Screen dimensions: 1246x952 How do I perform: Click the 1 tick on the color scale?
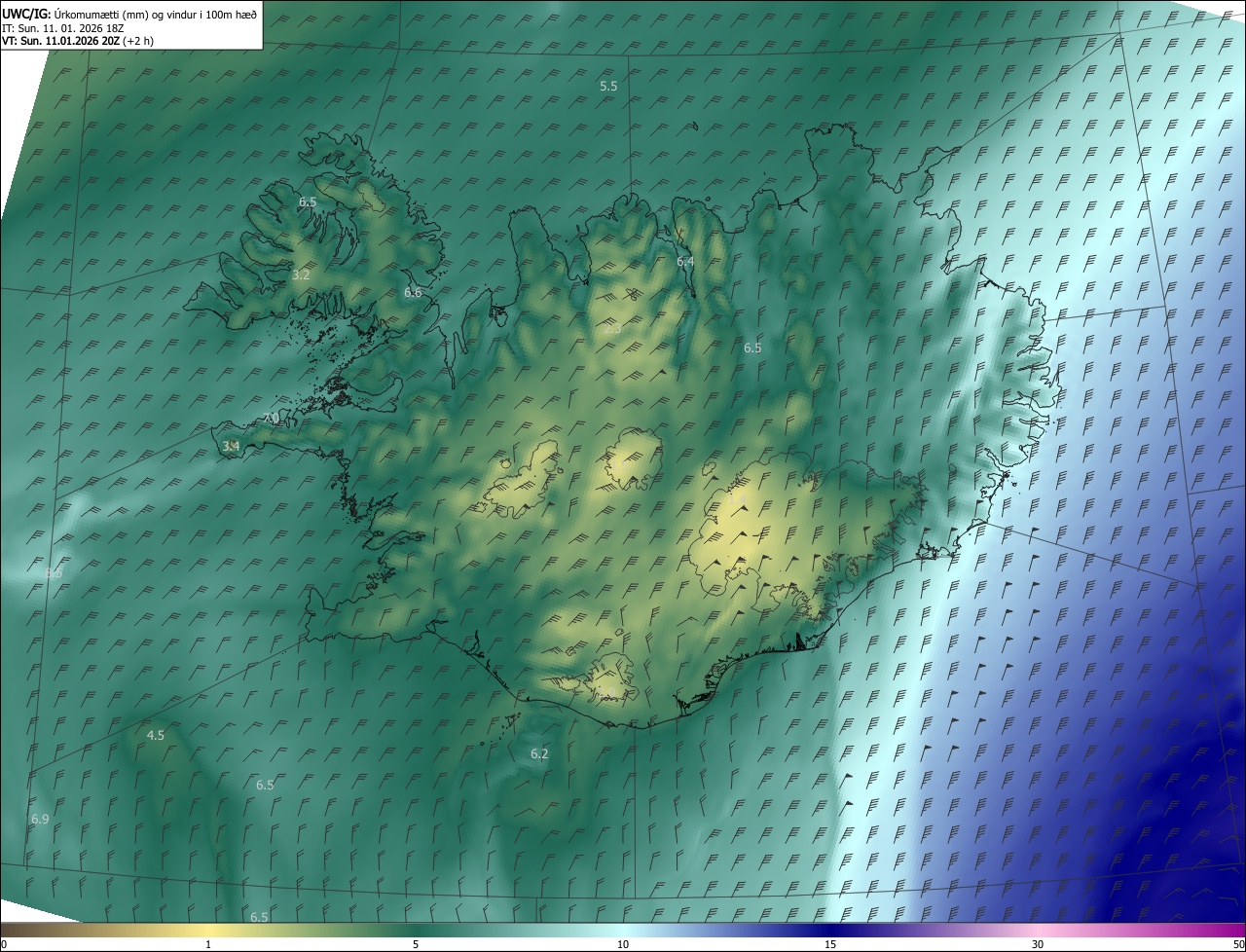[x=208, y=945]
